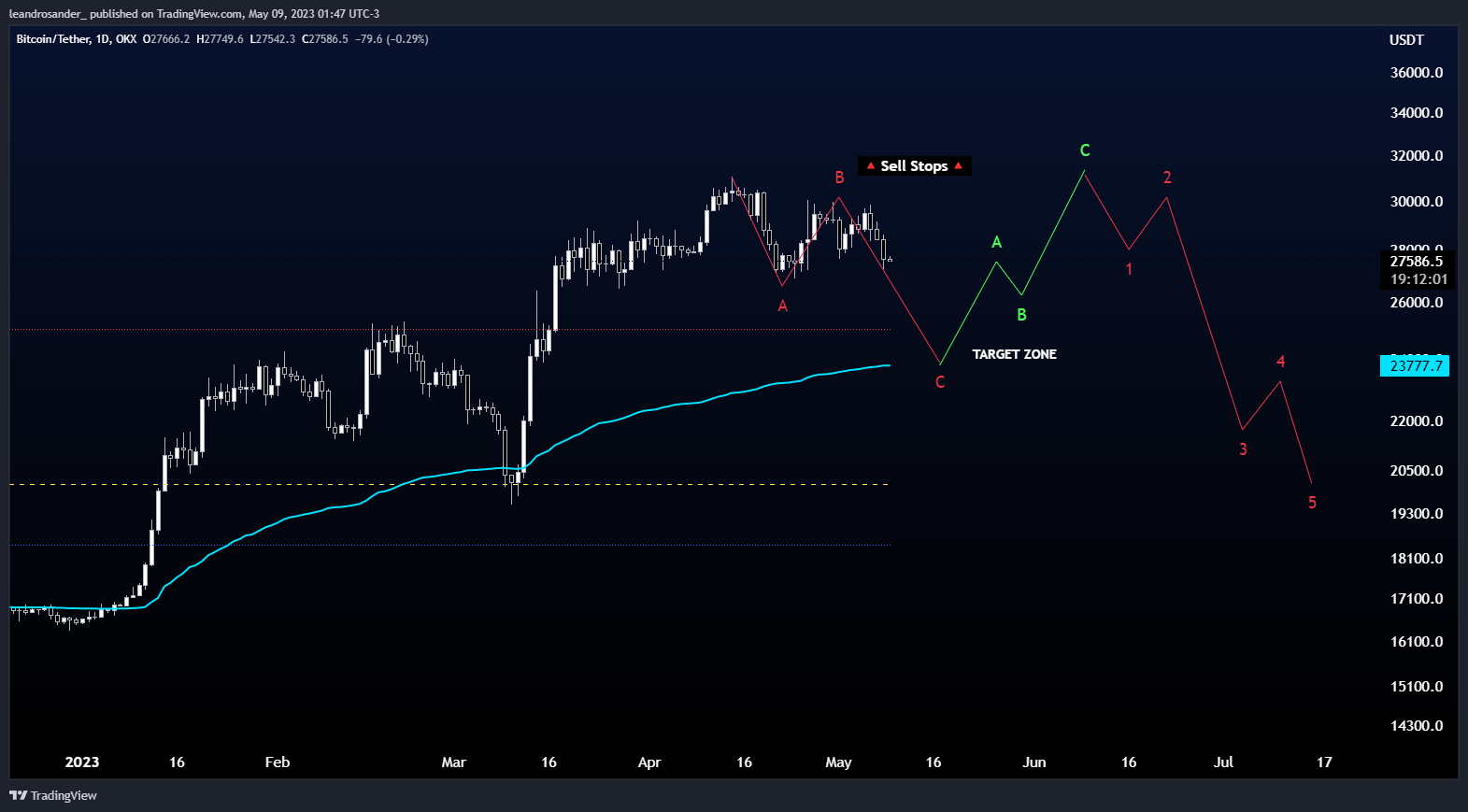Click the 32000.0 price axis label
The height and width of the screenshot is (812, 1468).
coord(1417,156)
